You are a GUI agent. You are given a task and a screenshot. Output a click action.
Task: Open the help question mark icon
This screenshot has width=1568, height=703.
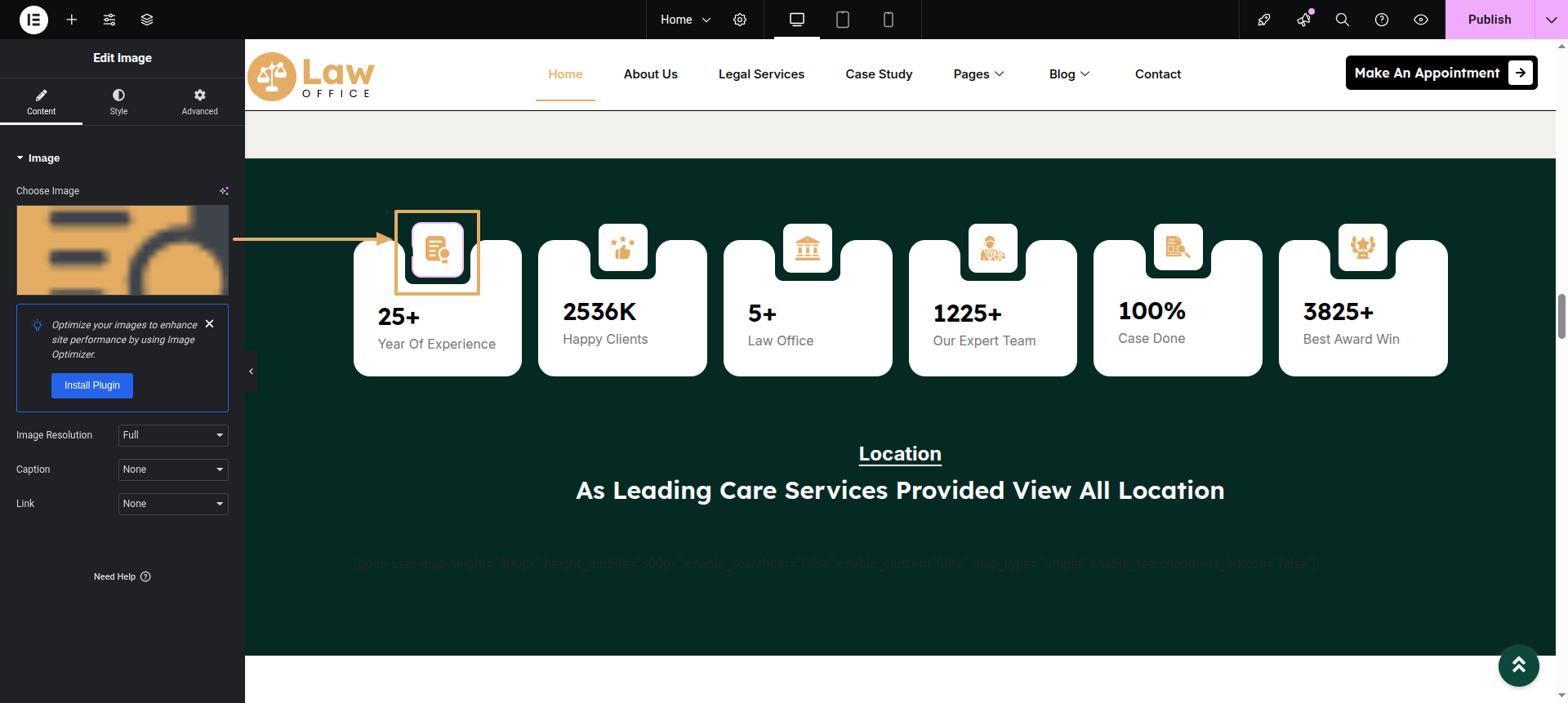tap(1382, 20)
